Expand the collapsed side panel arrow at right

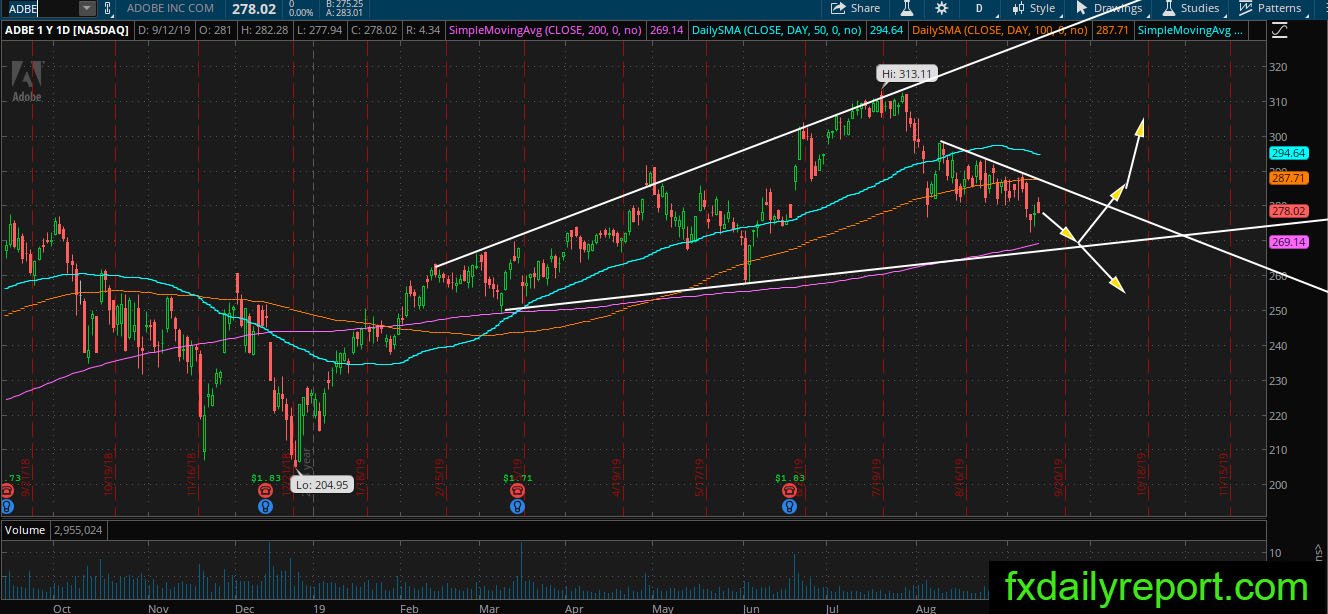pyautogui.click(x=1320, y=548)
